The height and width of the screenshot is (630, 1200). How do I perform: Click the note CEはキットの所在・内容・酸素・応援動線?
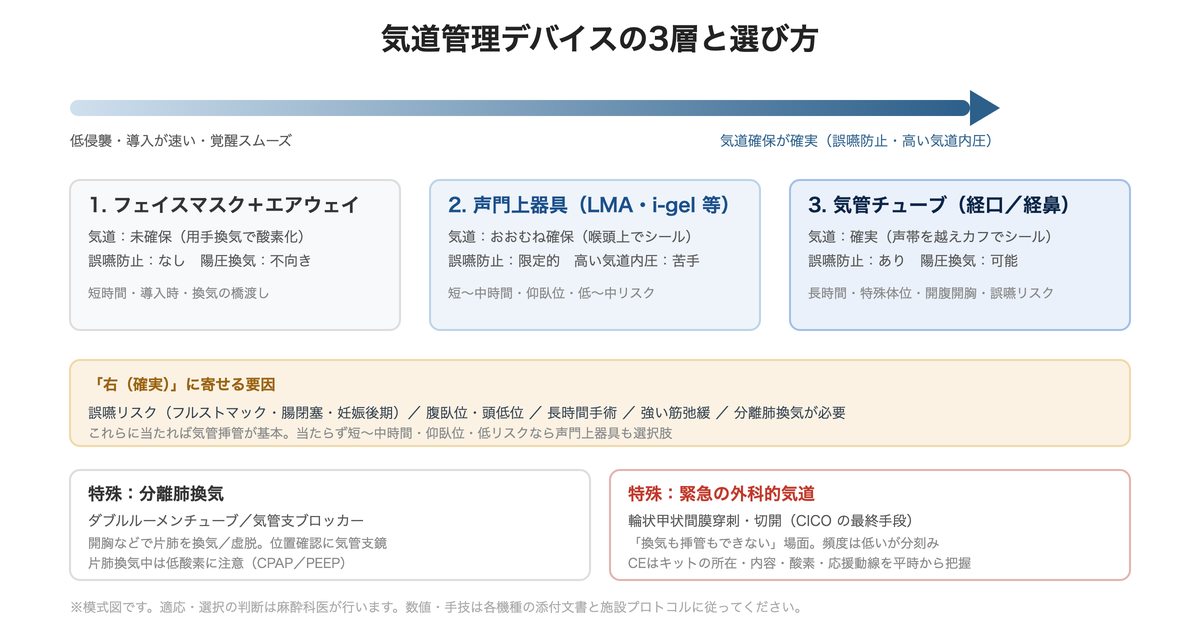point(799,563)
